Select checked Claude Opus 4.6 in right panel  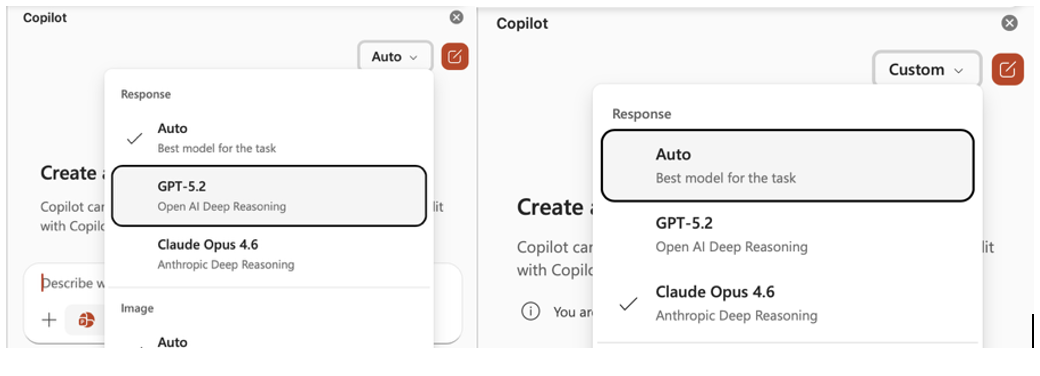click(787, 303)
